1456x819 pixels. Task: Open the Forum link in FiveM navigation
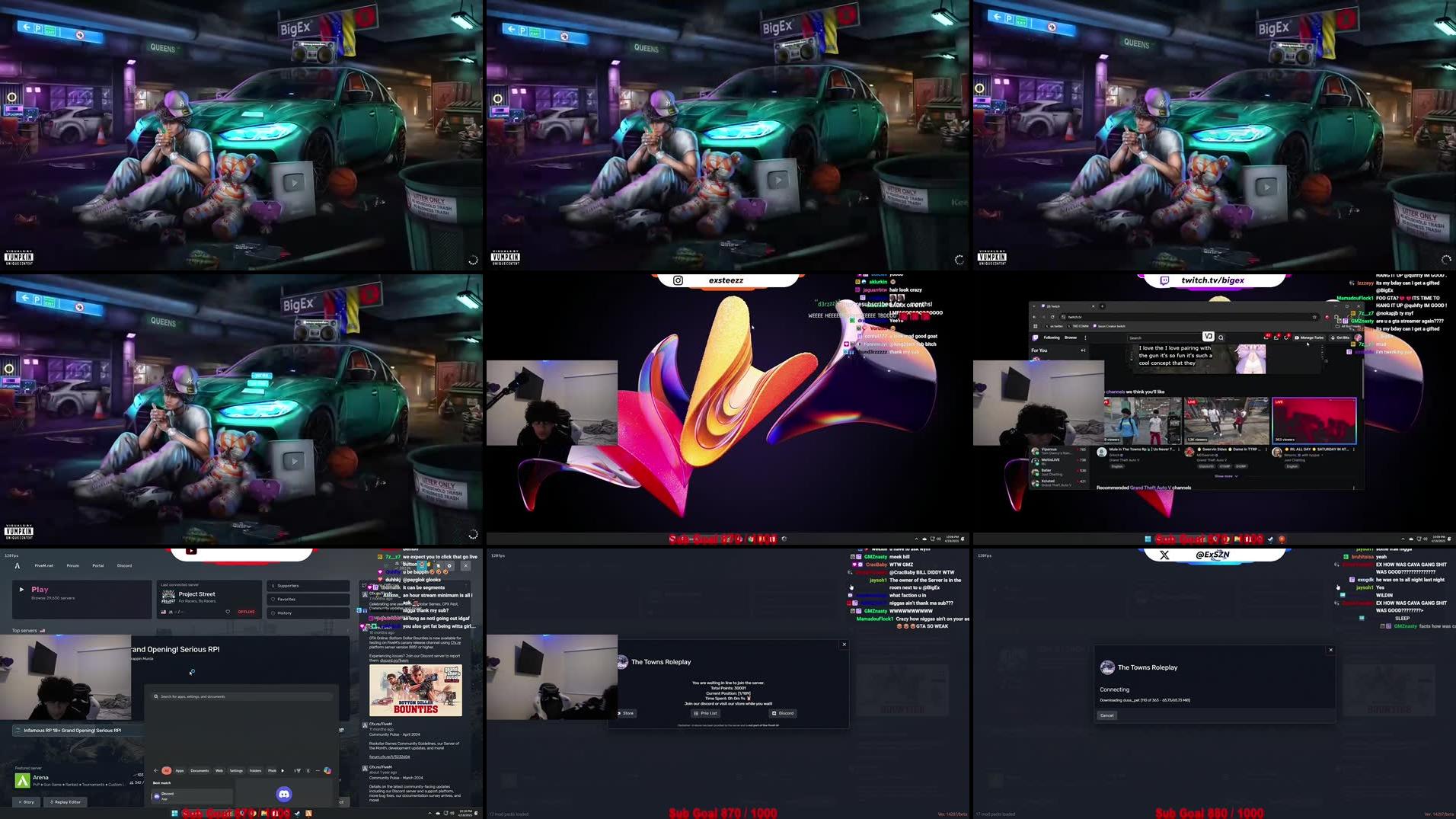coord(72,565)
